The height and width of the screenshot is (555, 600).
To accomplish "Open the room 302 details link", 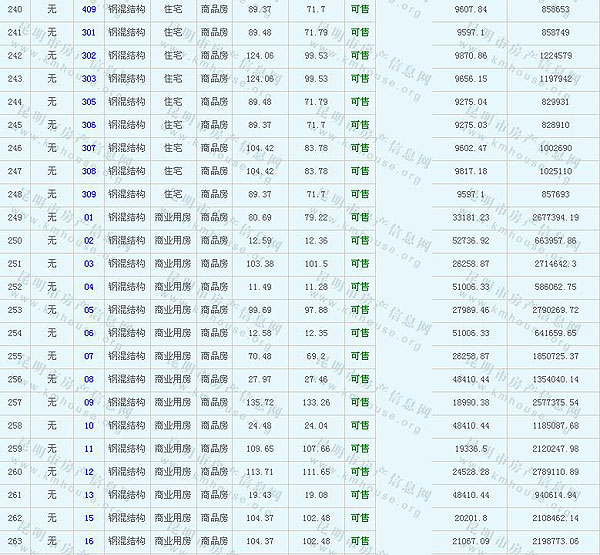I will pyautogui.click(x=89, y=55).
